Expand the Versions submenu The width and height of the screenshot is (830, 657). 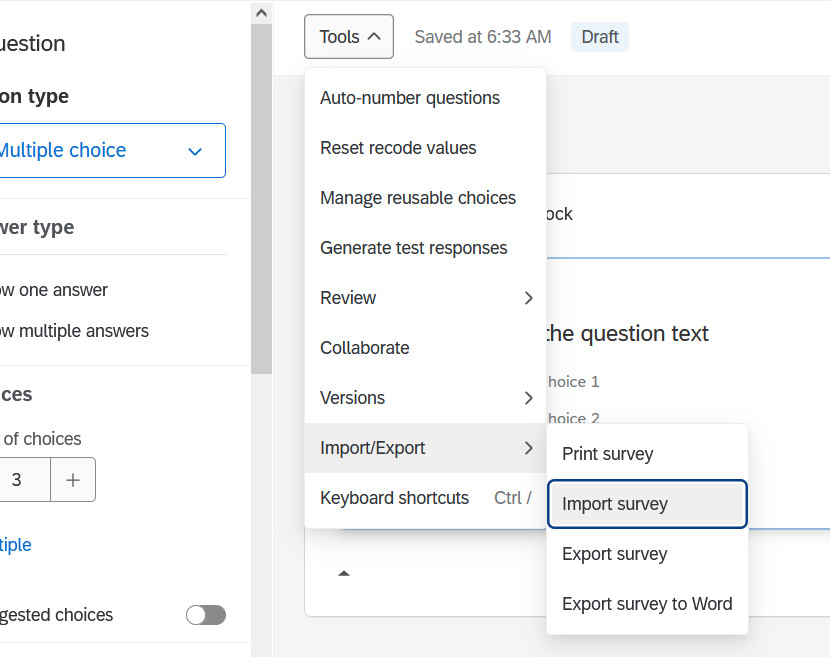pyautogui.click(x=425, y=398)
